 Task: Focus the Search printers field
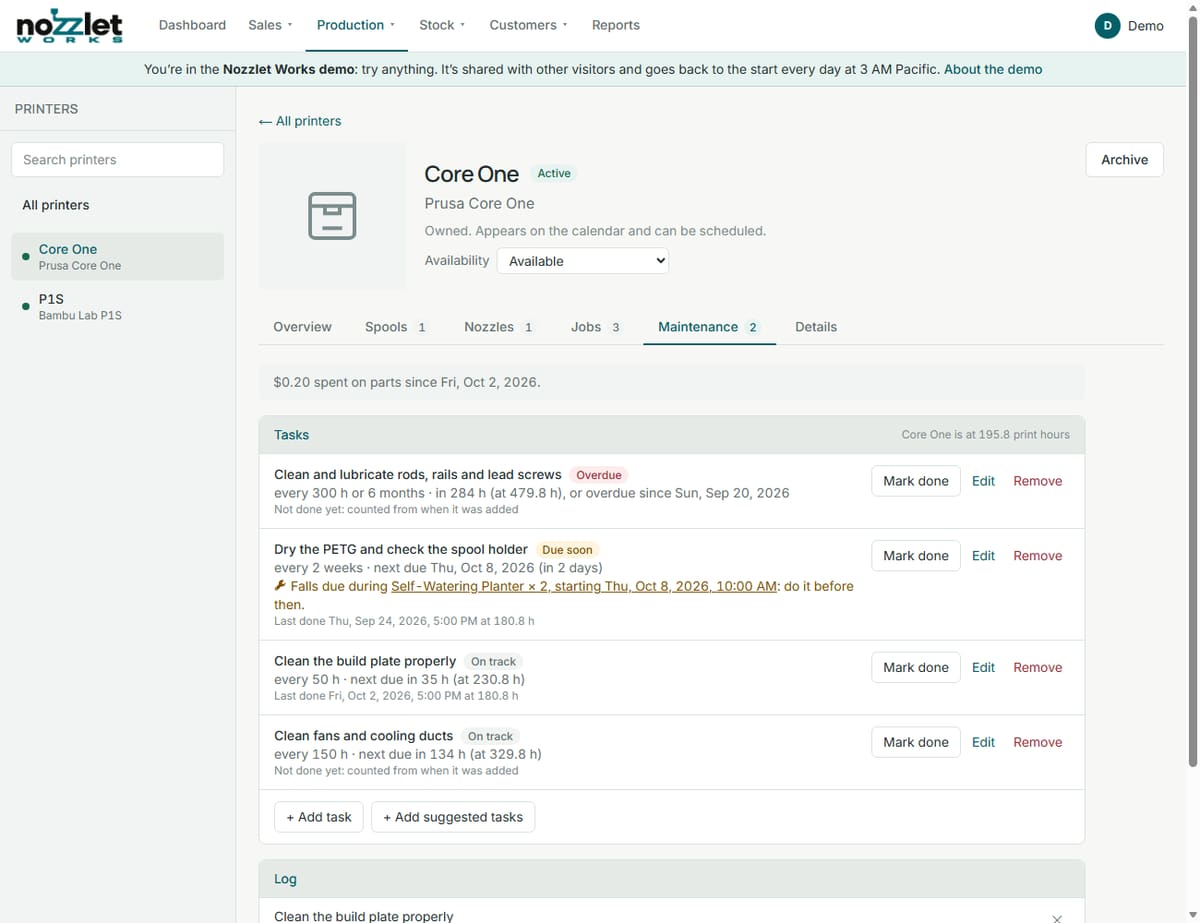click(x=117, y=160)
